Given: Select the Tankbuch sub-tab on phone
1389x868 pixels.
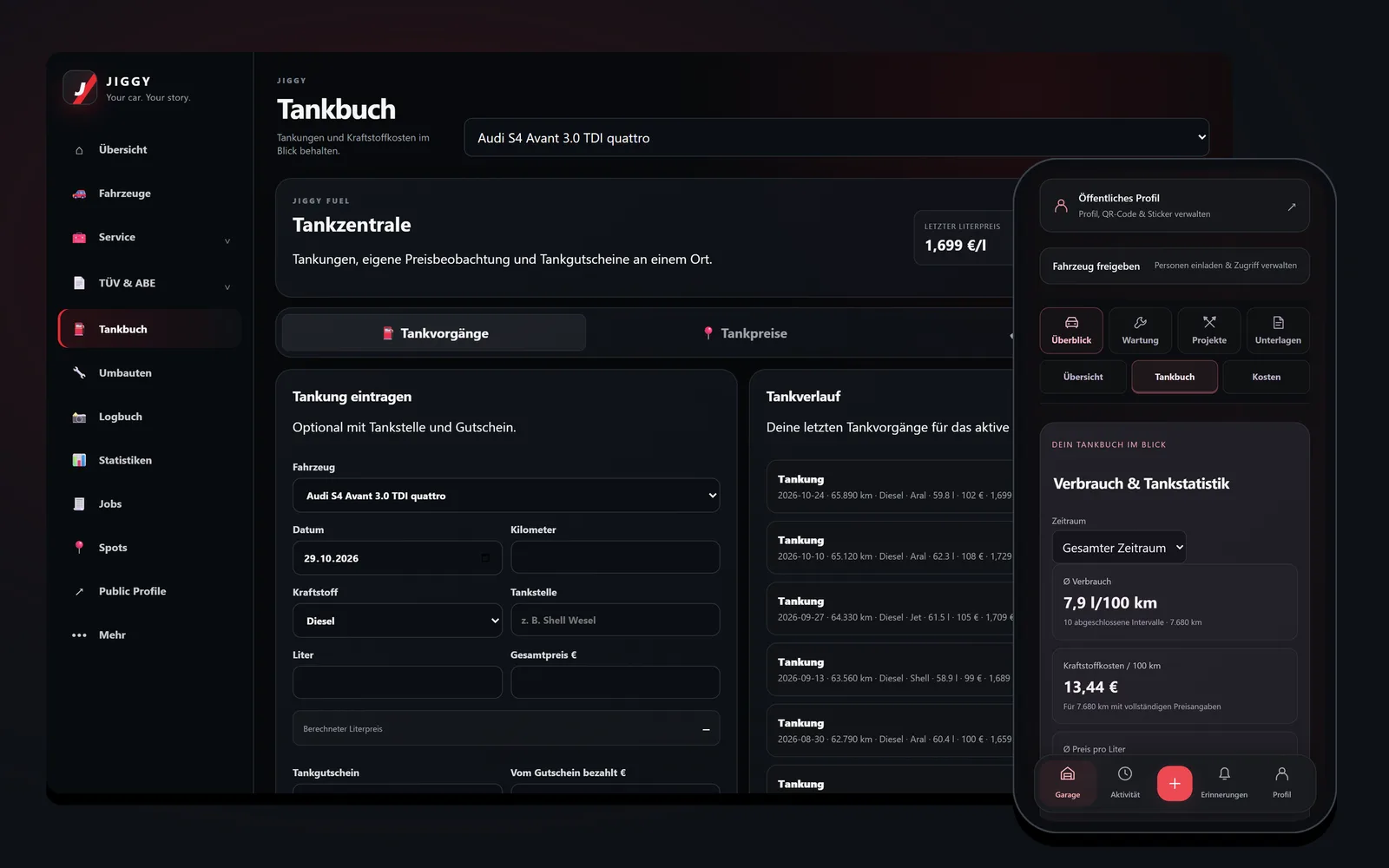Looking at the screenshot, I should pyautogui.click(x=1175, y=377).
